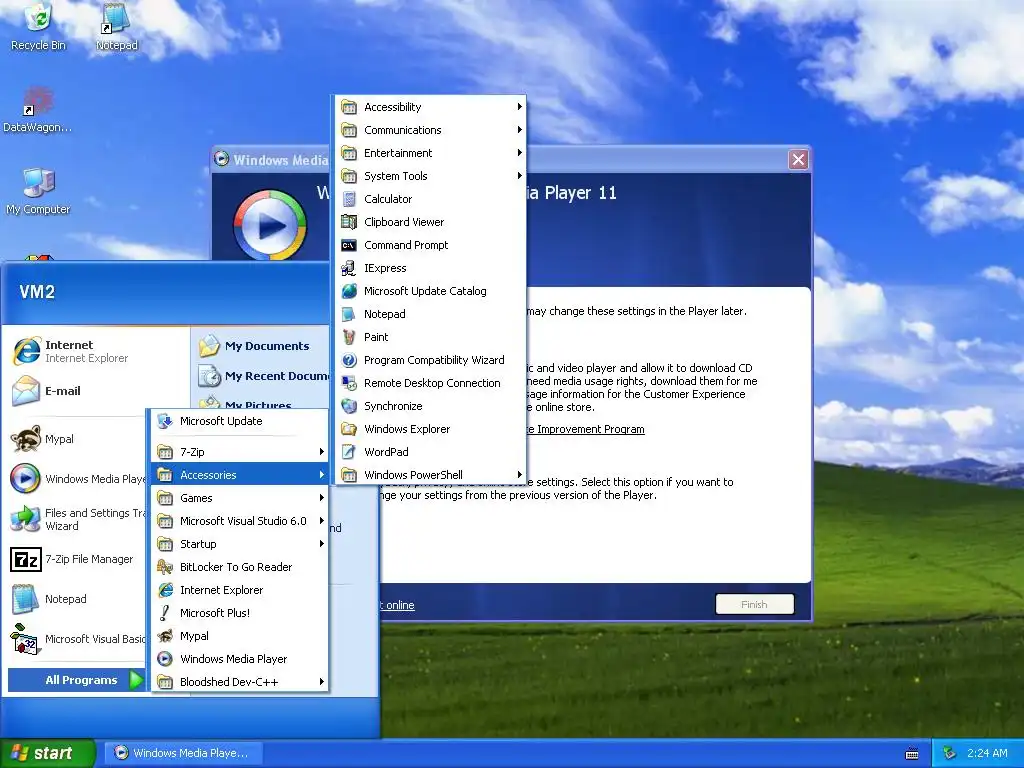Select Mypal in the All Programs list
This screenshot has height=768, width=1024.
tap(240, 636)
